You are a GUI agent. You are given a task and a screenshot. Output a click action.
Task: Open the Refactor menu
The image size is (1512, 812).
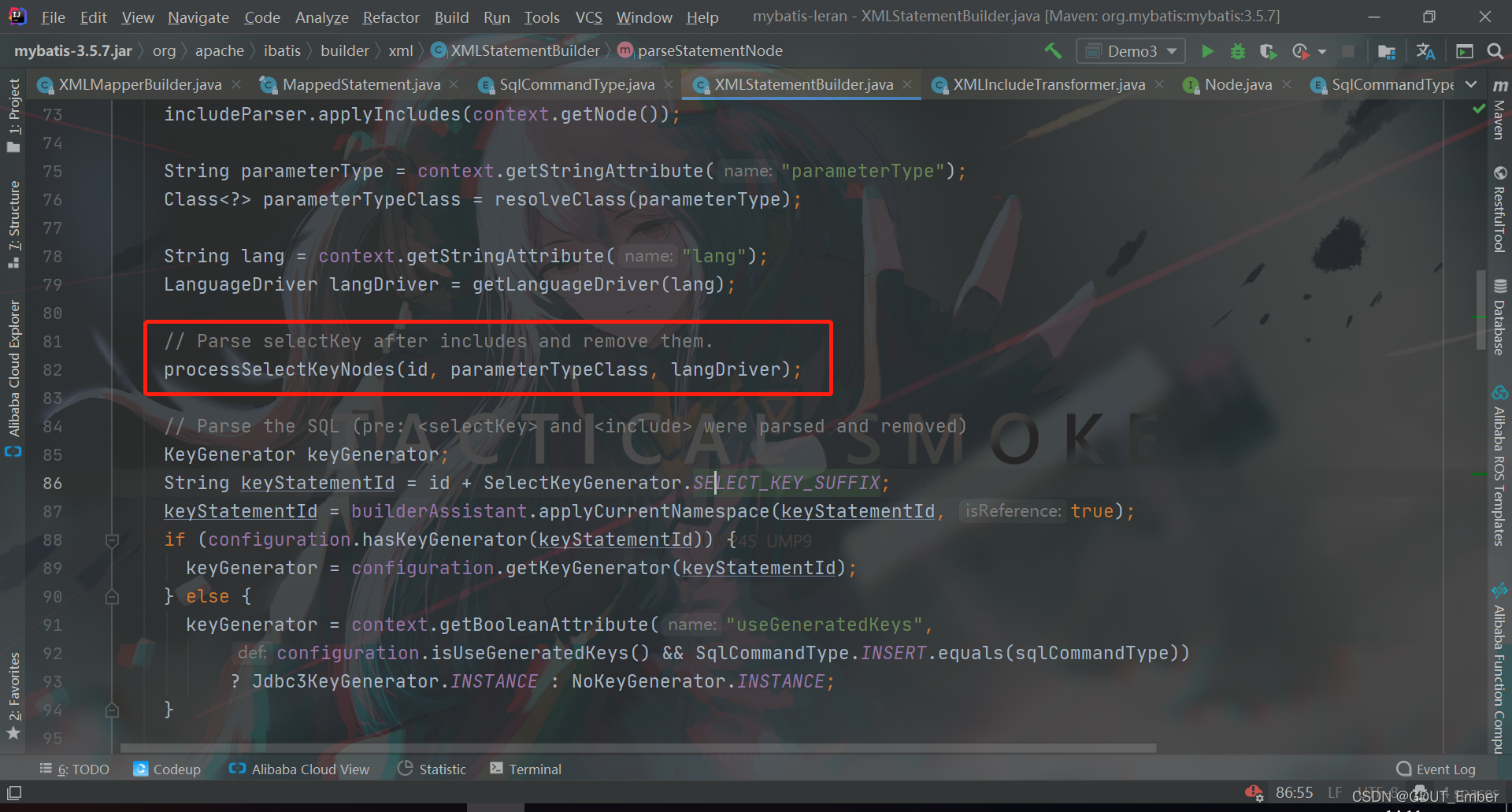(391, 17)
